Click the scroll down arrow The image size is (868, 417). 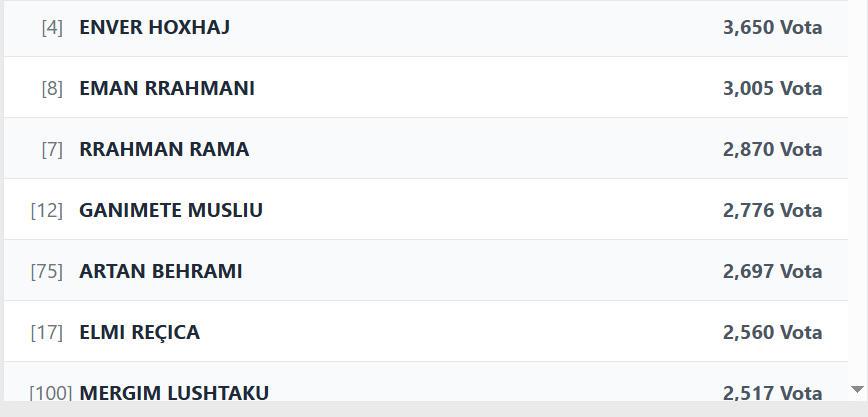[x=856, y=389]
